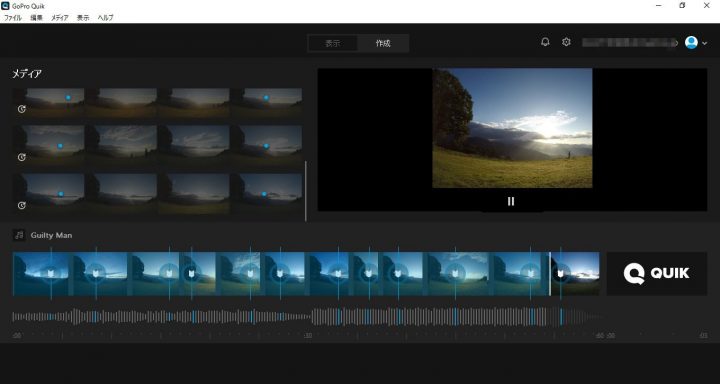Image resolution: width=720 pixels, height=384 pixels.
Task: Click the メディア panel heading
Action: pos(27,73)
